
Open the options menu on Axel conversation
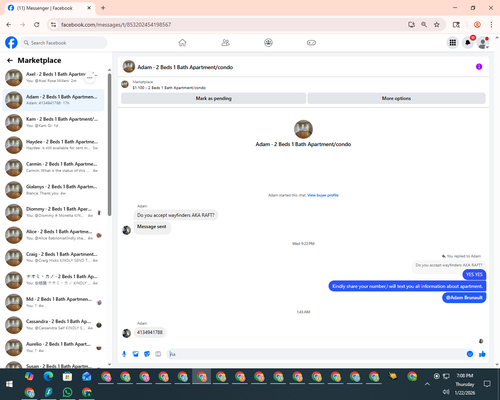coord(90,77)
